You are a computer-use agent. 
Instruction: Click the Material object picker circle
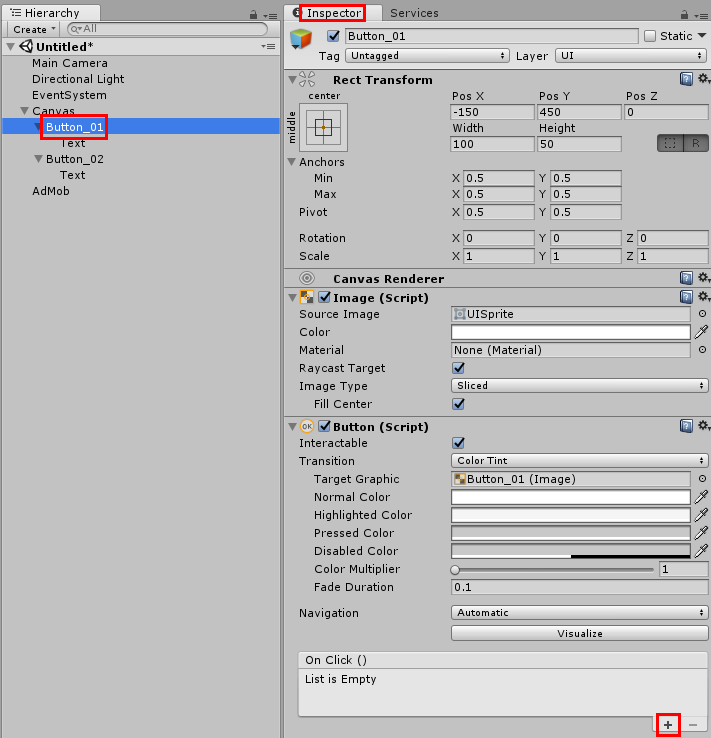[702, 350]
